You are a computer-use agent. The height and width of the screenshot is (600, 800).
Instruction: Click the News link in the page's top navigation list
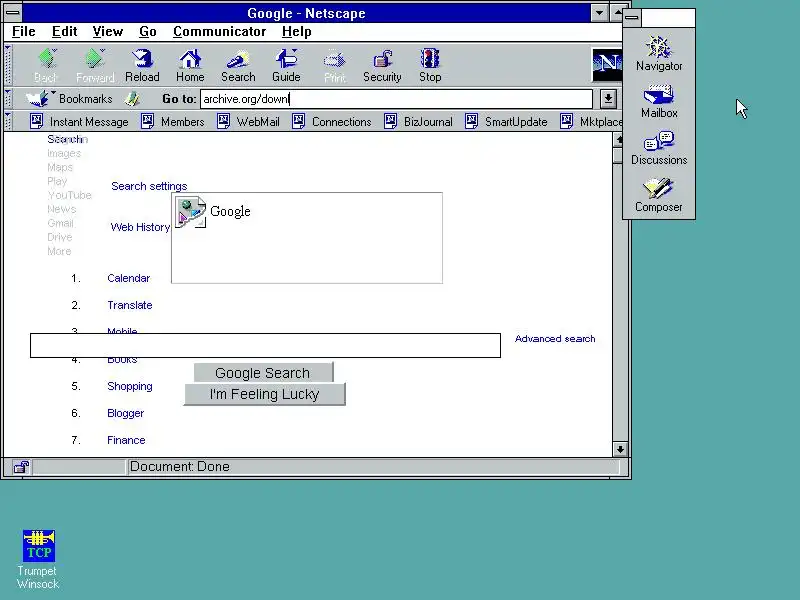pyautogui.click(x=61, y=209)
